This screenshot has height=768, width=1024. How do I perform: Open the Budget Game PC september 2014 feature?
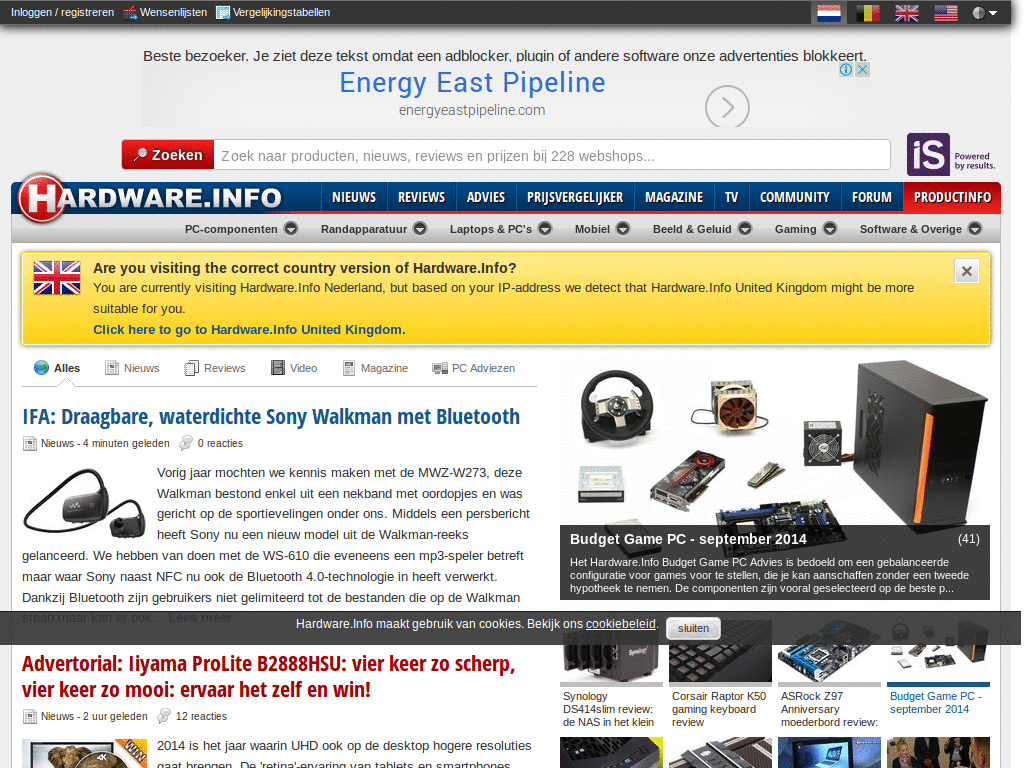(x=688, y=539)
